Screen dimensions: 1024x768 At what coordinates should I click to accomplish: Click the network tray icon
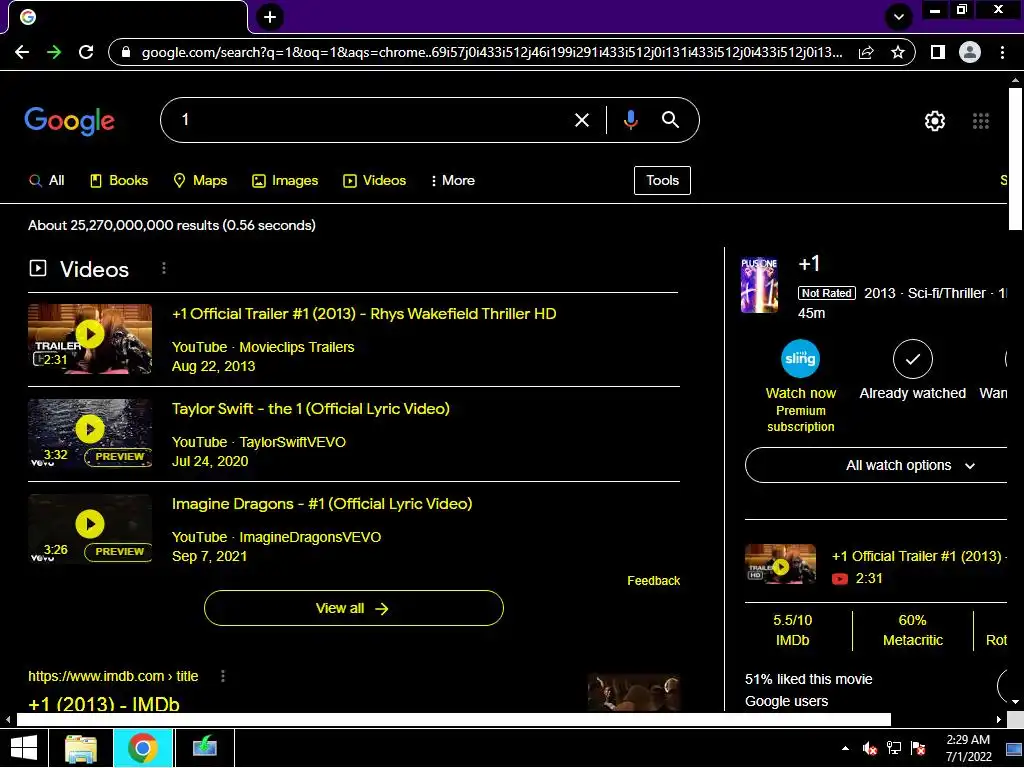tap(894, 748)
